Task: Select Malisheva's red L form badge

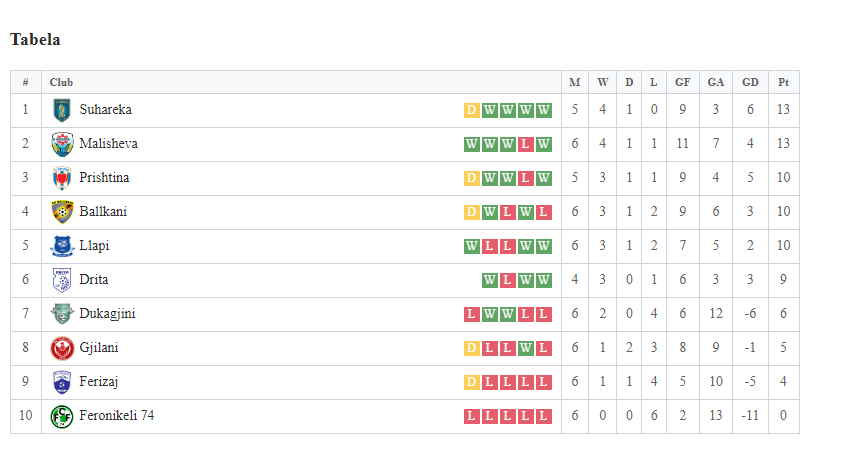Action: pyautogui.click(x=525, y=144)
